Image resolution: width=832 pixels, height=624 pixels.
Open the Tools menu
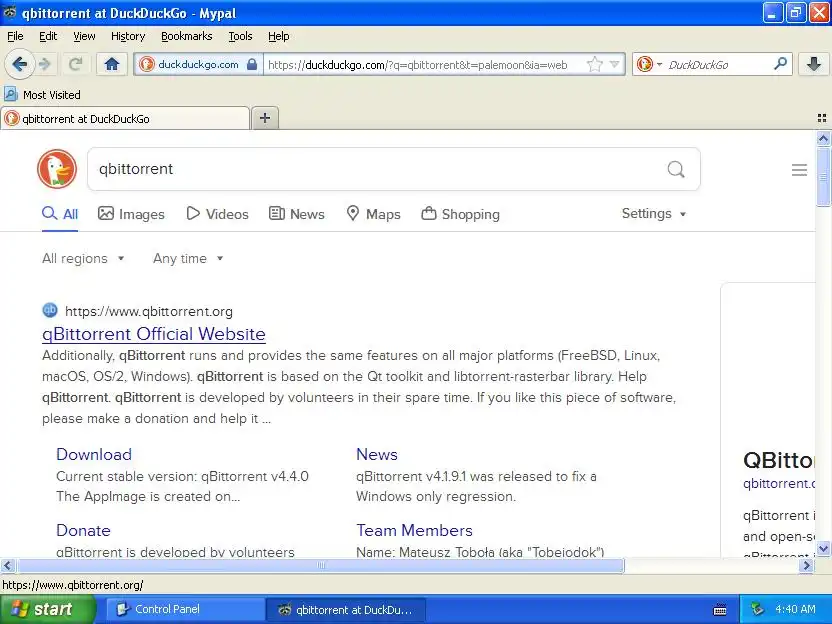(x=240, y=36)
